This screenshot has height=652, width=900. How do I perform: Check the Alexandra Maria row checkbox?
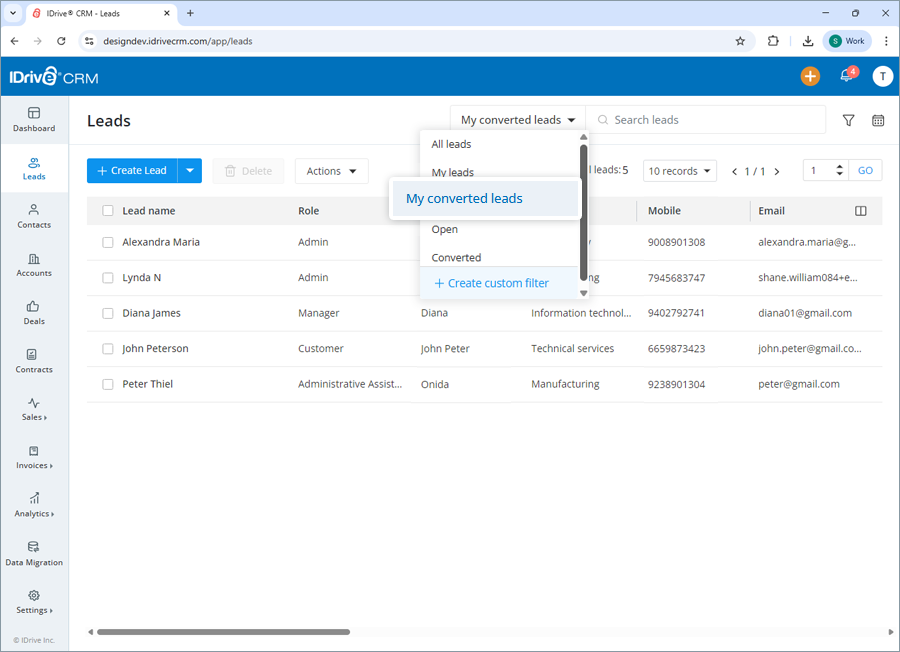(x=109, y=242)
